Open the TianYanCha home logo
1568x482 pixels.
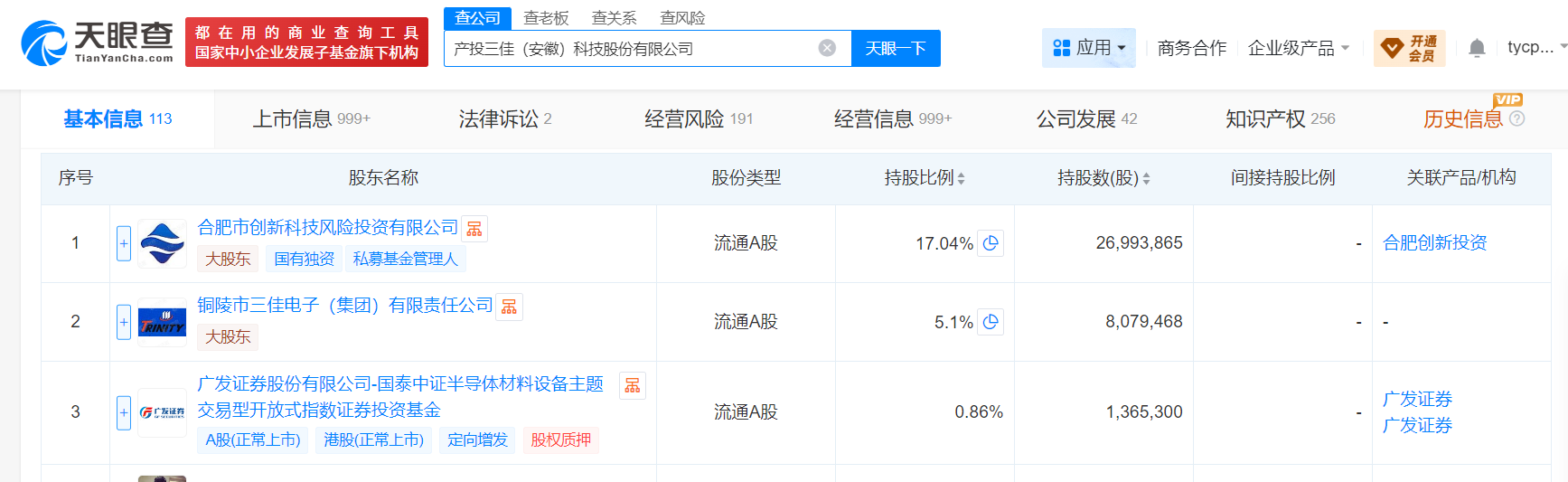click(x=98, y=43)
